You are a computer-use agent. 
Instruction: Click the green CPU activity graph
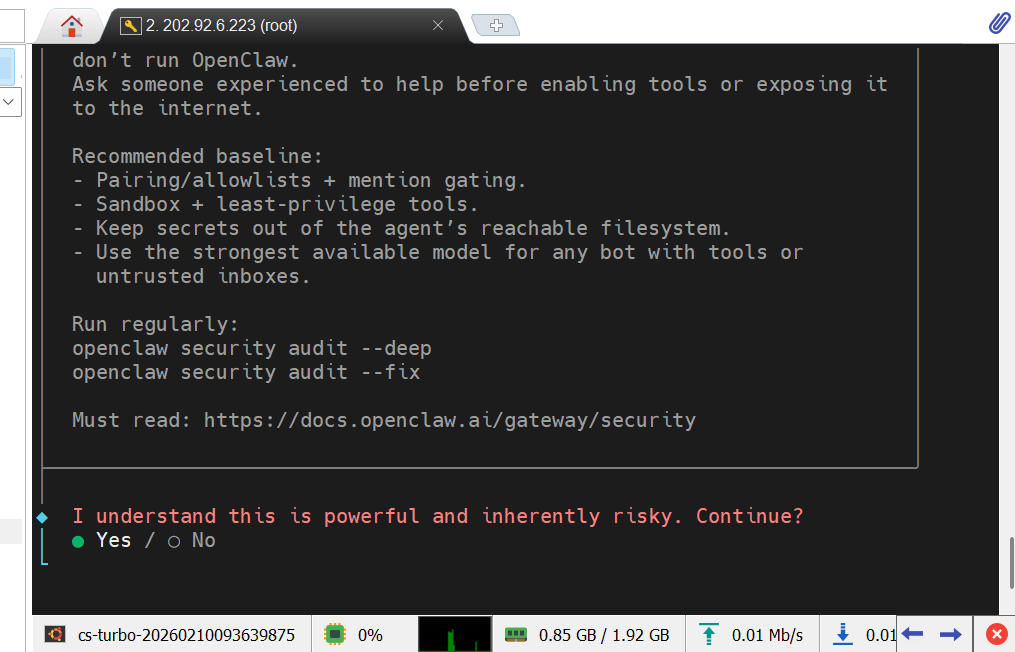click(x=454, y=634)
